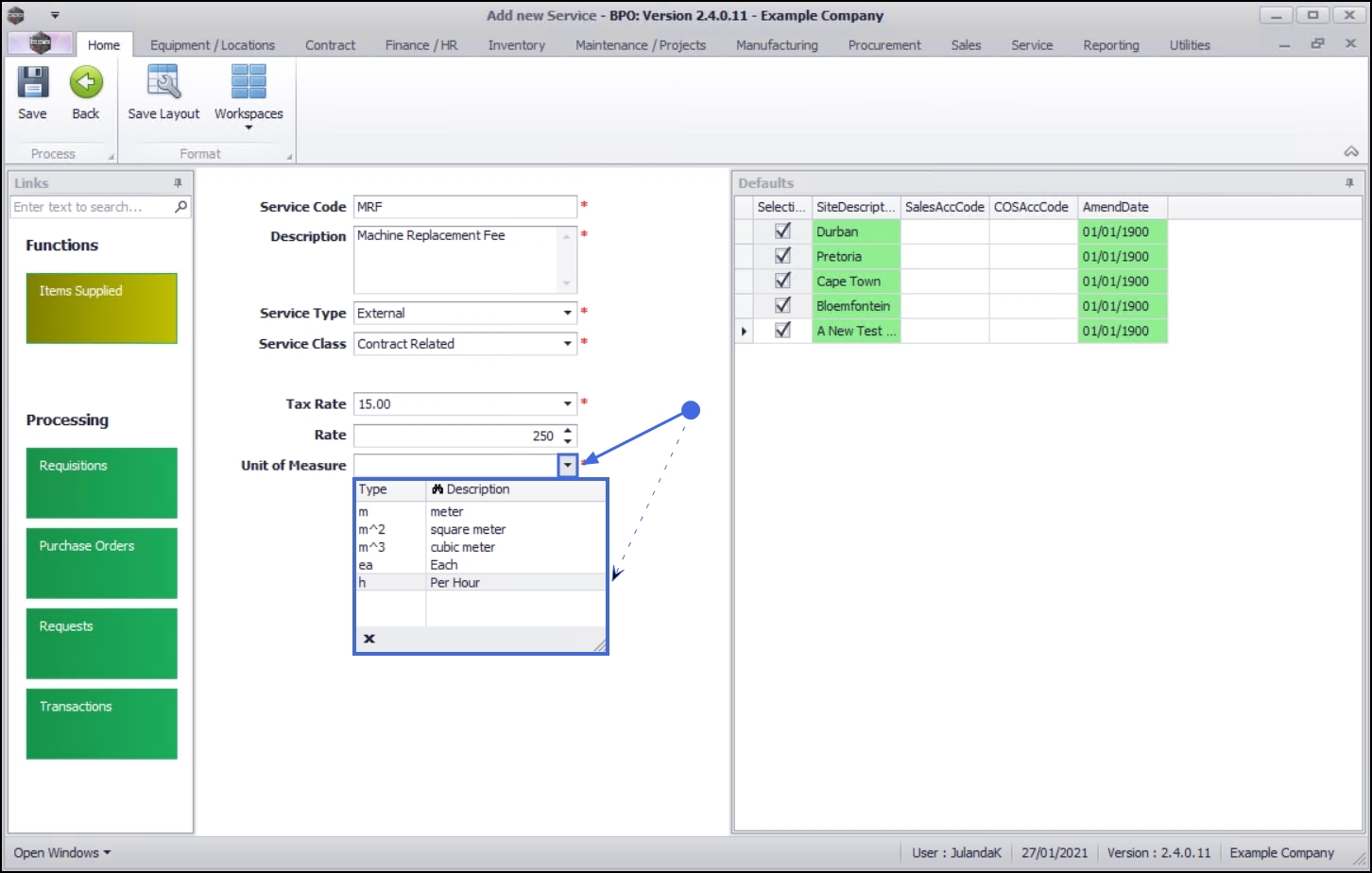Pin the Defaults panel using pin icon
Viewport: 1372px width, 873px height.
tap(1349, 183)
